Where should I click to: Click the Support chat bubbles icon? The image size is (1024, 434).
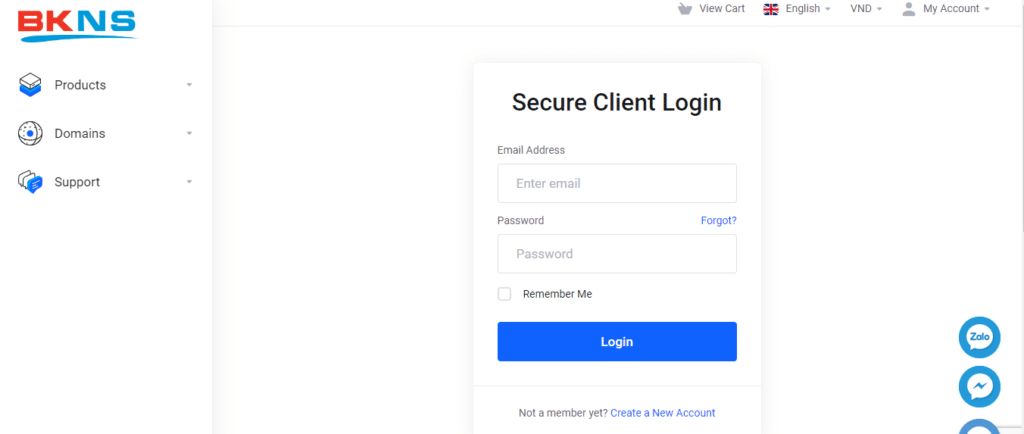tap(30, 182)
